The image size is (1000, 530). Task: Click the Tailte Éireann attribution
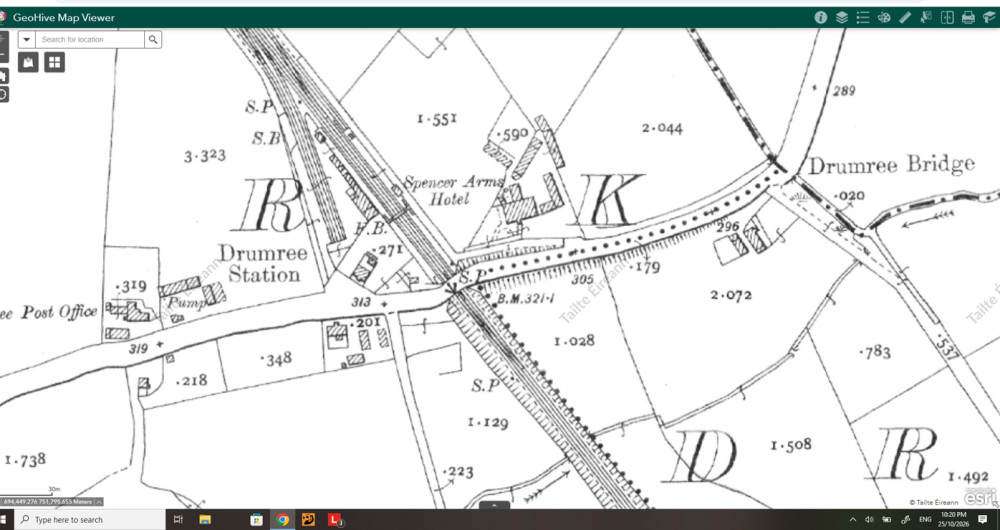[x=934, y=503]
